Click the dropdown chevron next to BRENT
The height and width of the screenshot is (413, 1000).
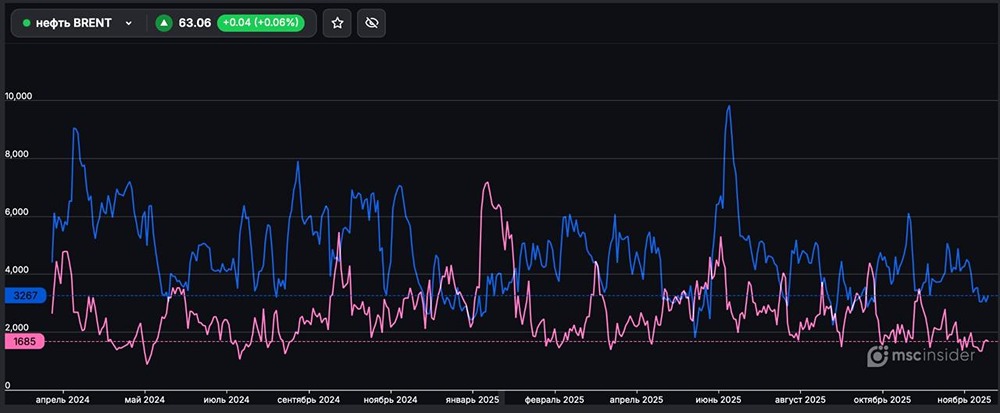128,23
